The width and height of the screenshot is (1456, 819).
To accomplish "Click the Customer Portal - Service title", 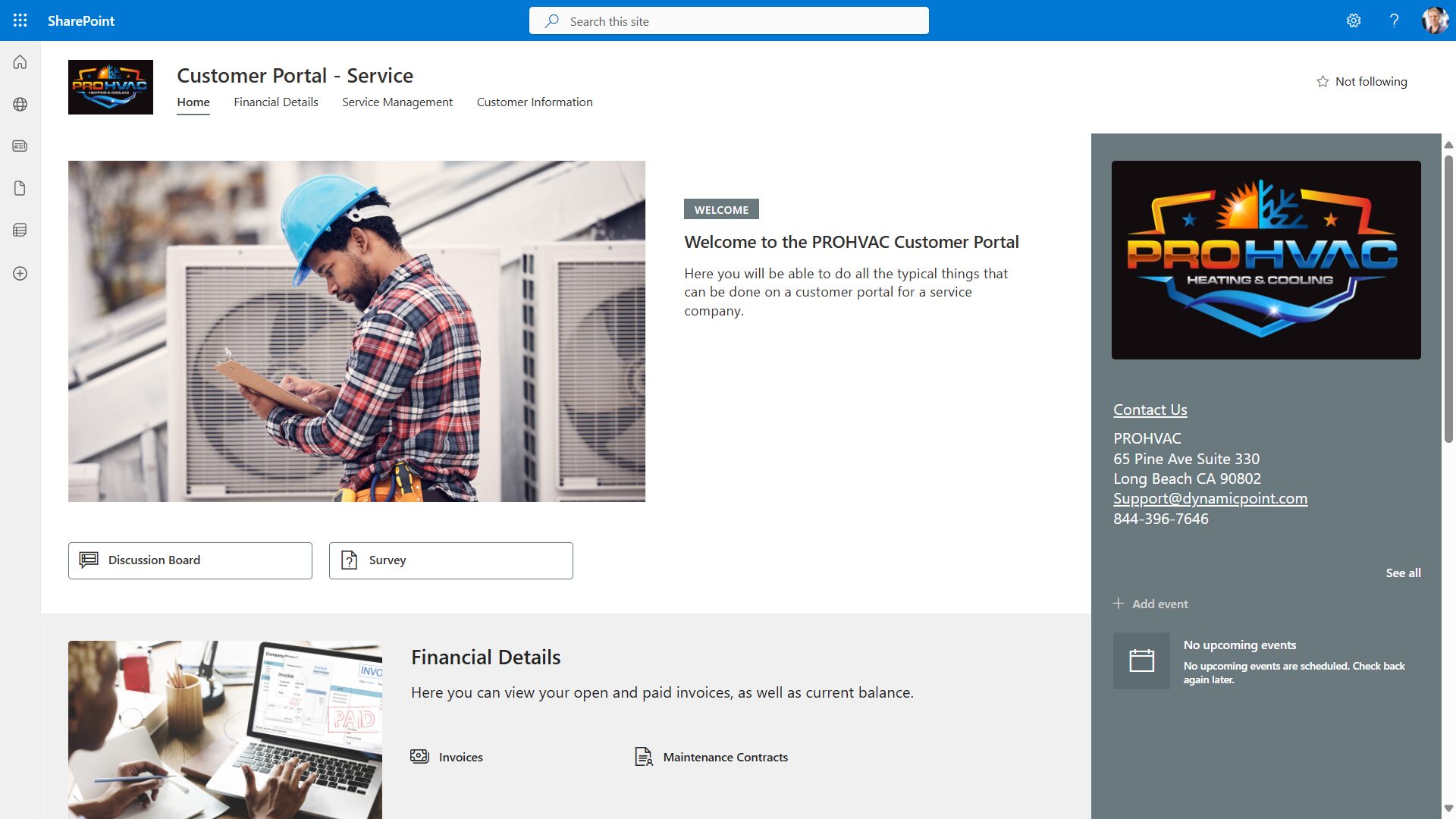I will pyautogui.click(x=295, y=75).
